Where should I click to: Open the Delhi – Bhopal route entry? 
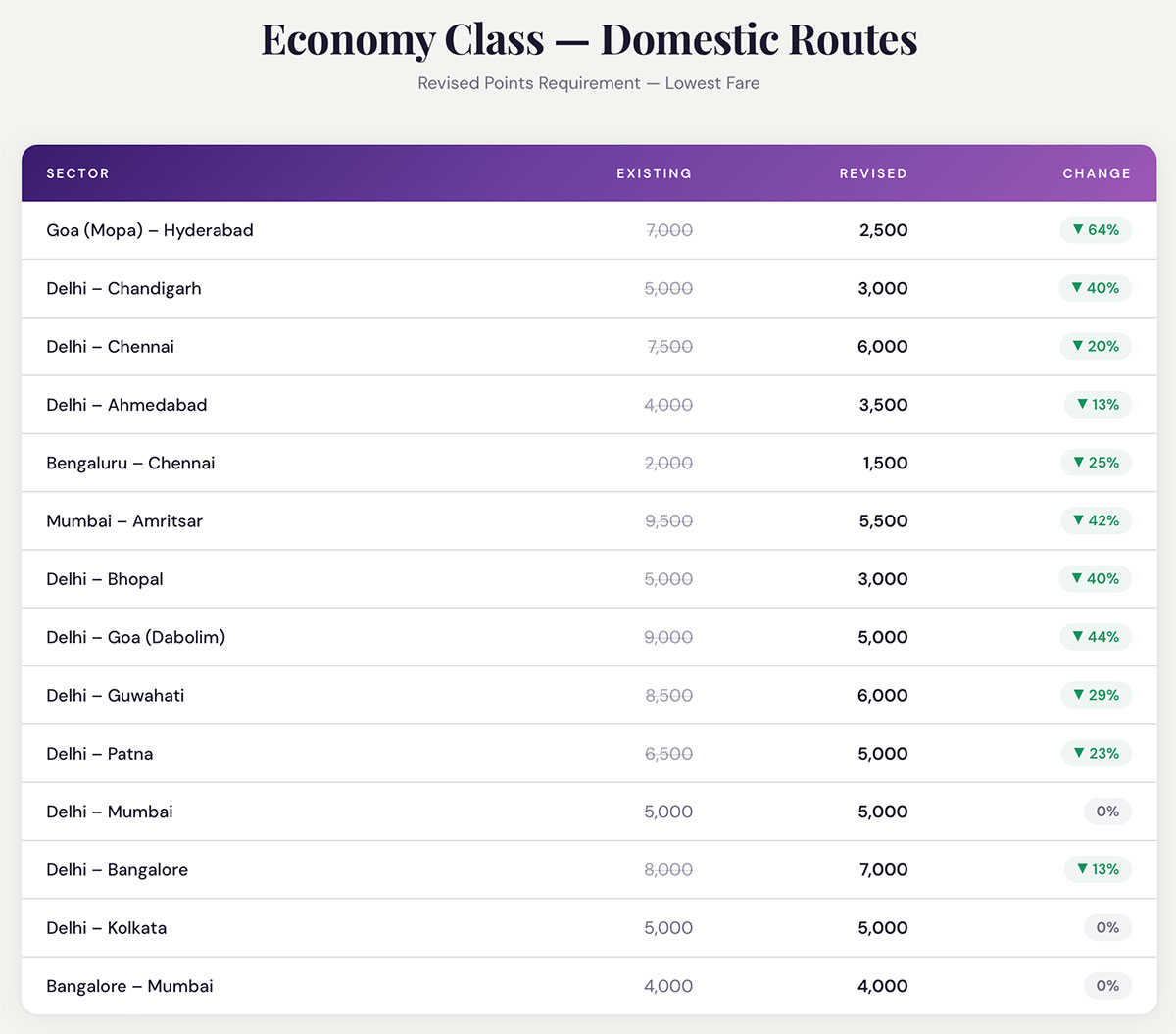(x=104, y=579)
